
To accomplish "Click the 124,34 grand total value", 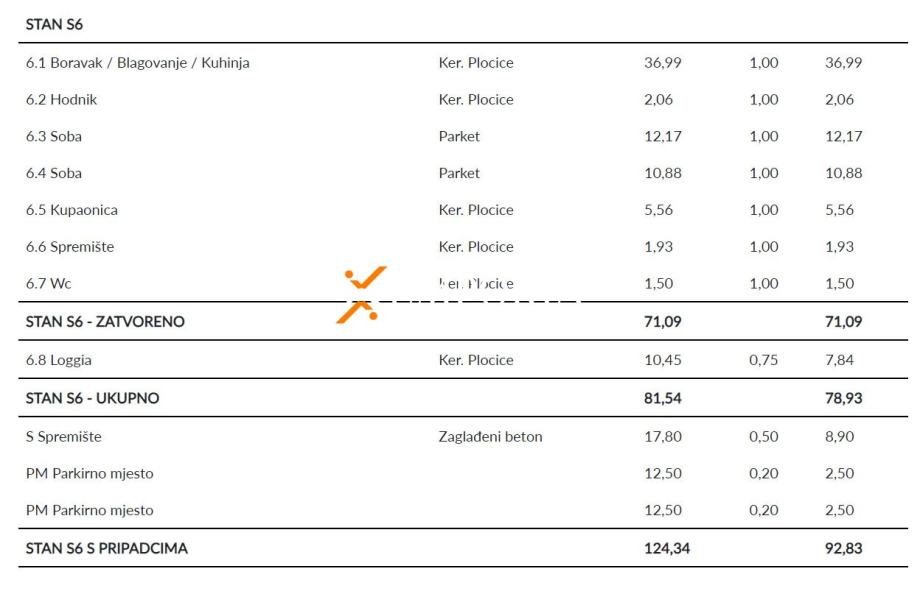I will [667, 548].
